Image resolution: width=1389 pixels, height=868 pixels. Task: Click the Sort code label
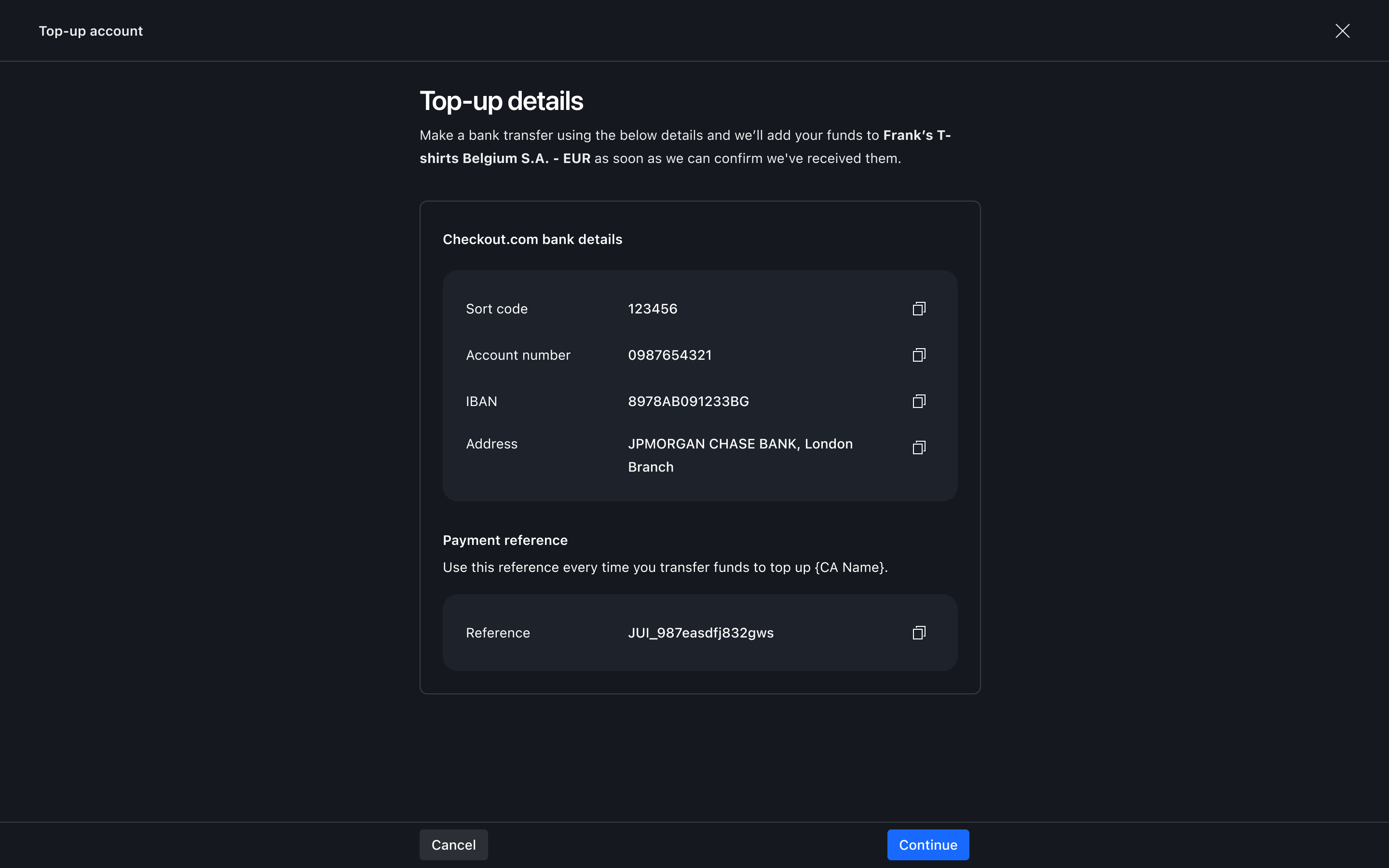(496, 309)
